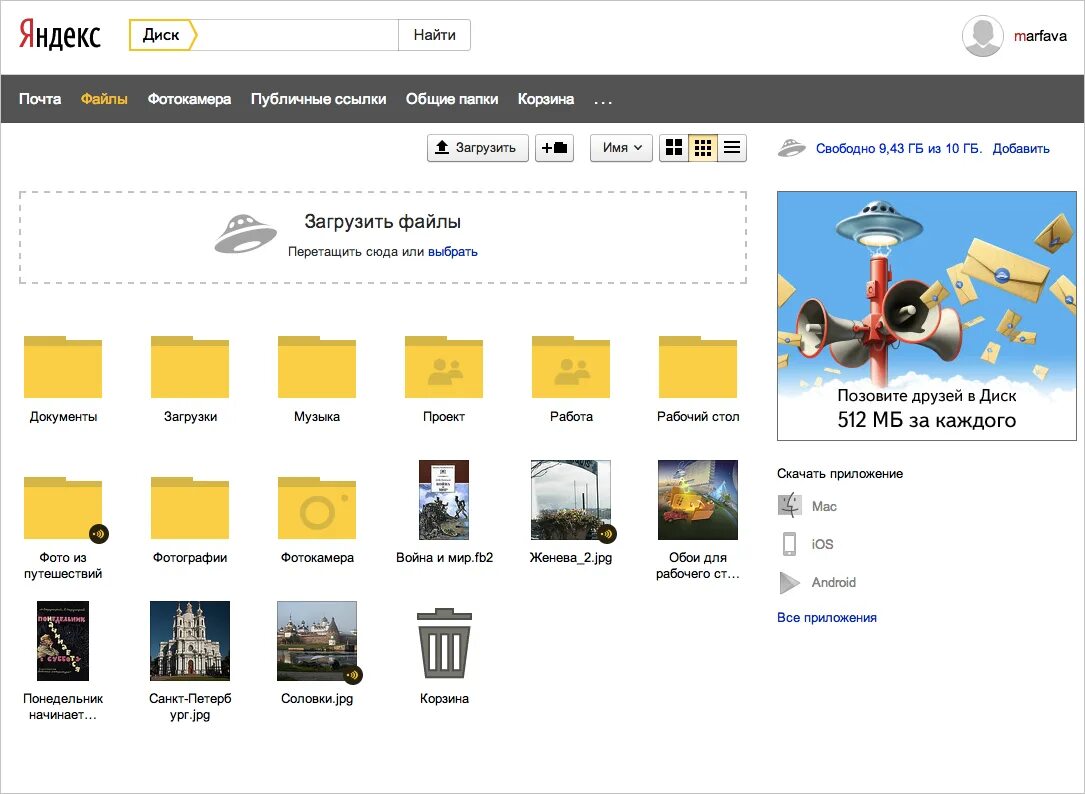Open the Фотокамера folder icon
Viewport: 1085px width, 794px height.
(x=317, y=508)
